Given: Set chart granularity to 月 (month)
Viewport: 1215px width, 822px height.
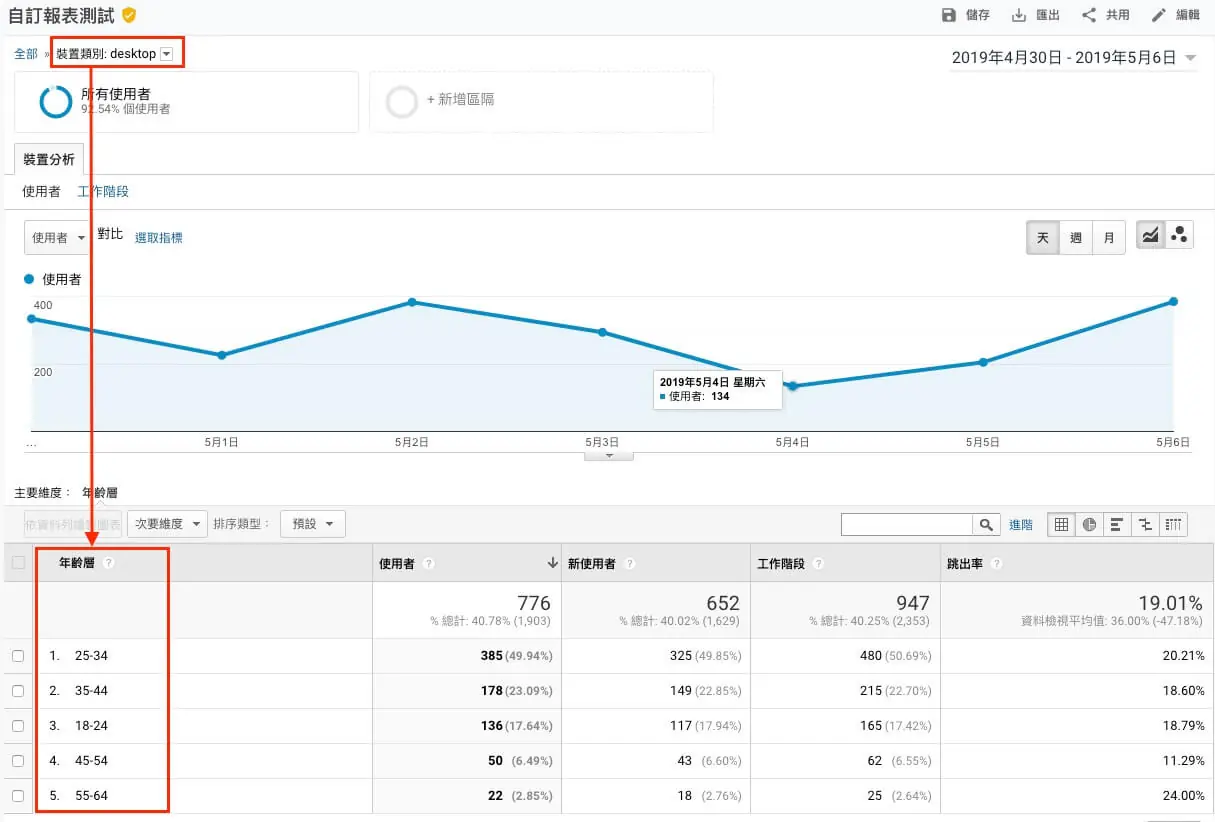Looking at the screenshot, I should click(x=1109, y=237).
